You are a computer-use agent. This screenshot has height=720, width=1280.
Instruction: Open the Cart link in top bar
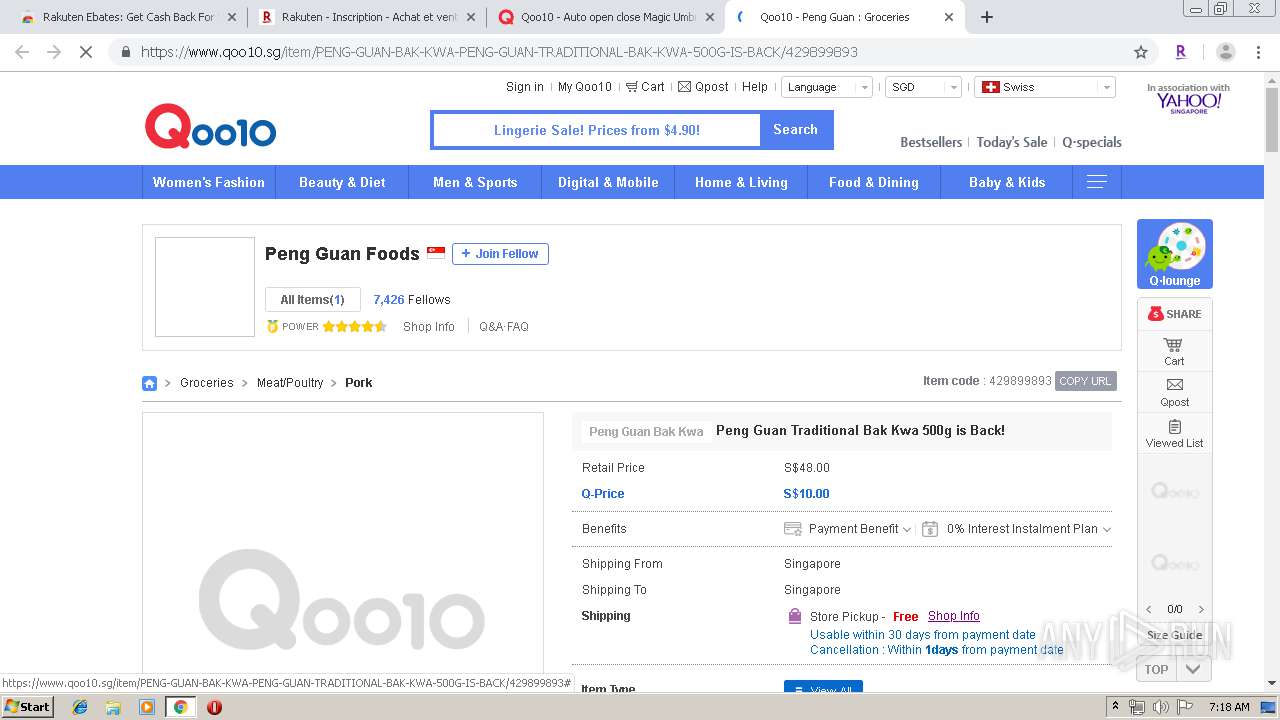pyautogui.click(x=645, y=87)
